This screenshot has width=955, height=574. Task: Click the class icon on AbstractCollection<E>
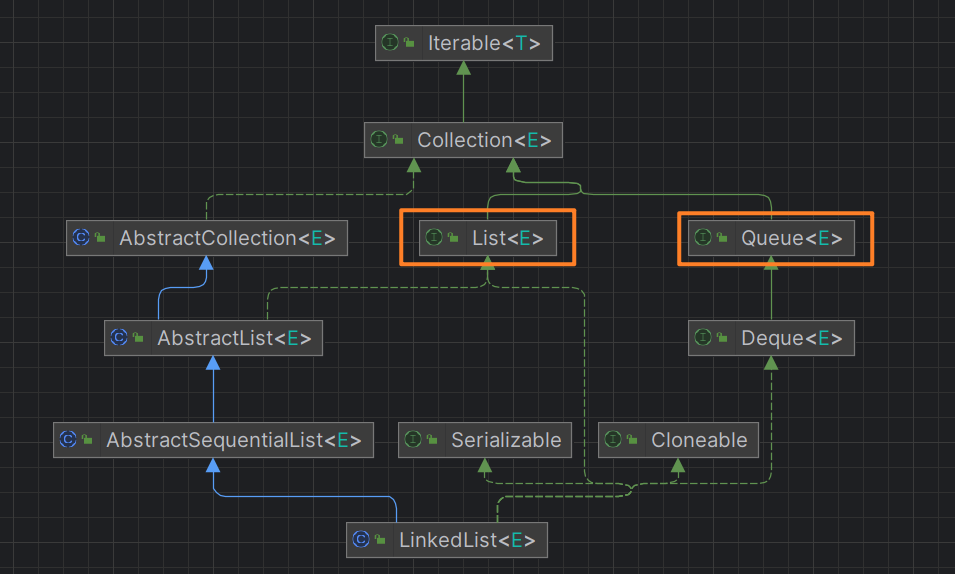tap(81, 237)
